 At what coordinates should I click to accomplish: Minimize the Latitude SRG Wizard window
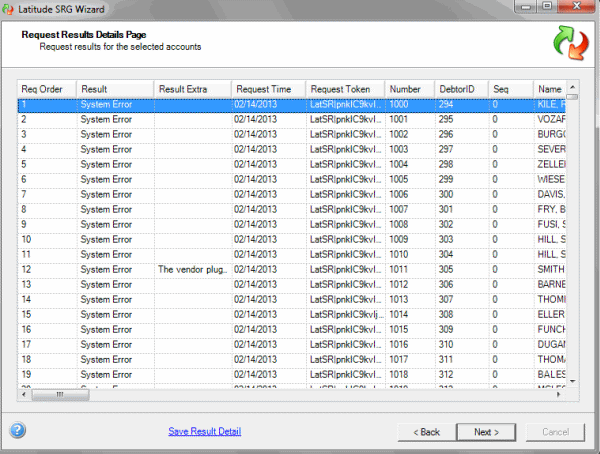point(526,7)
